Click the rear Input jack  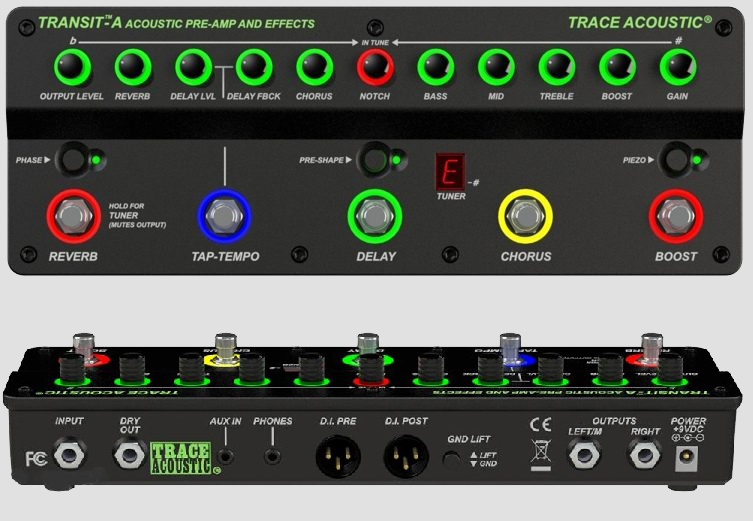pyautogui.click(x=69, y=457)
